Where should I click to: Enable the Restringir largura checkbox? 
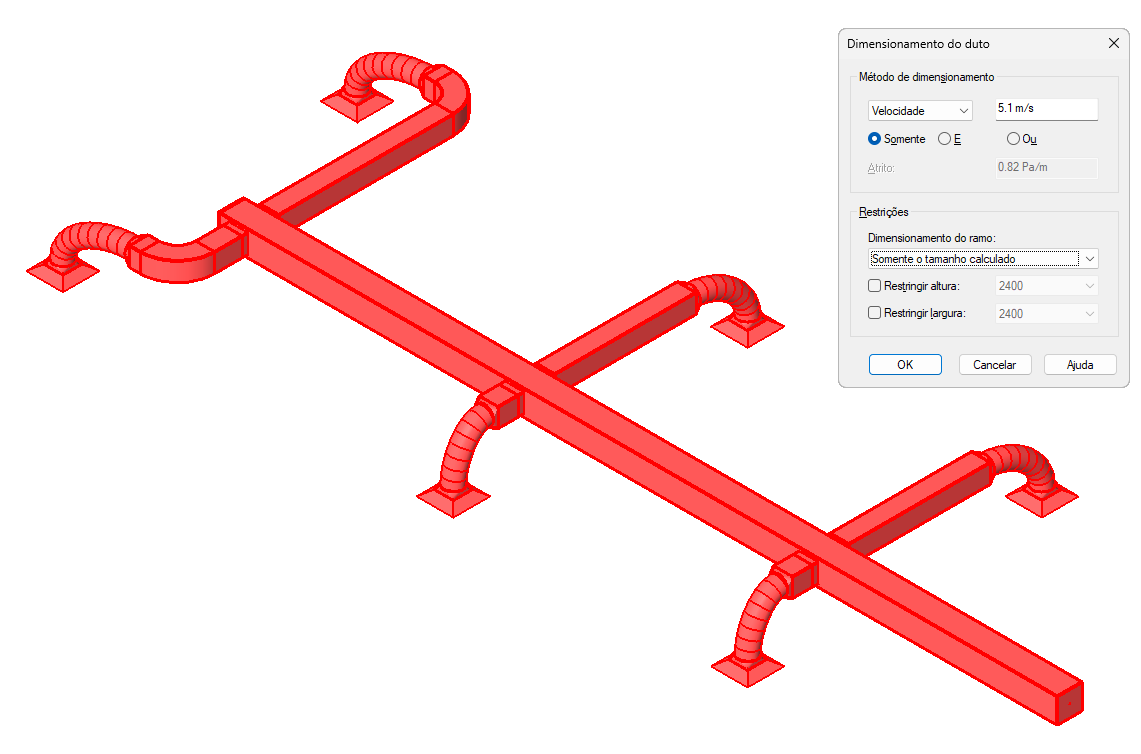click(875, 313)
